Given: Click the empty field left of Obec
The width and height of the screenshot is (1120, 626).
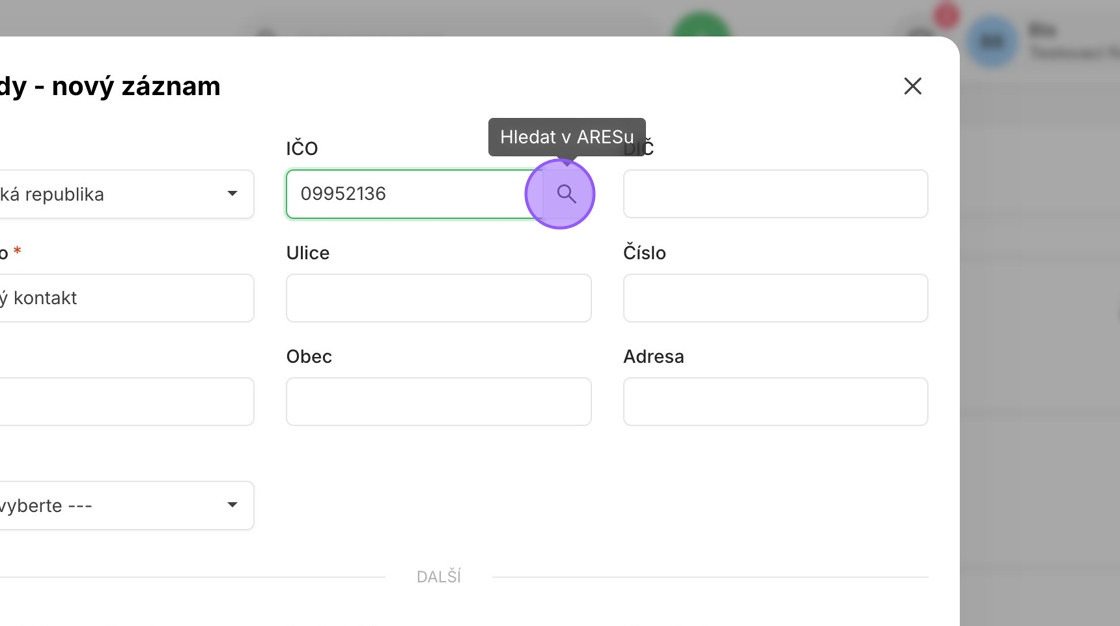Looking at the screenshot, I should pos(126,402).
